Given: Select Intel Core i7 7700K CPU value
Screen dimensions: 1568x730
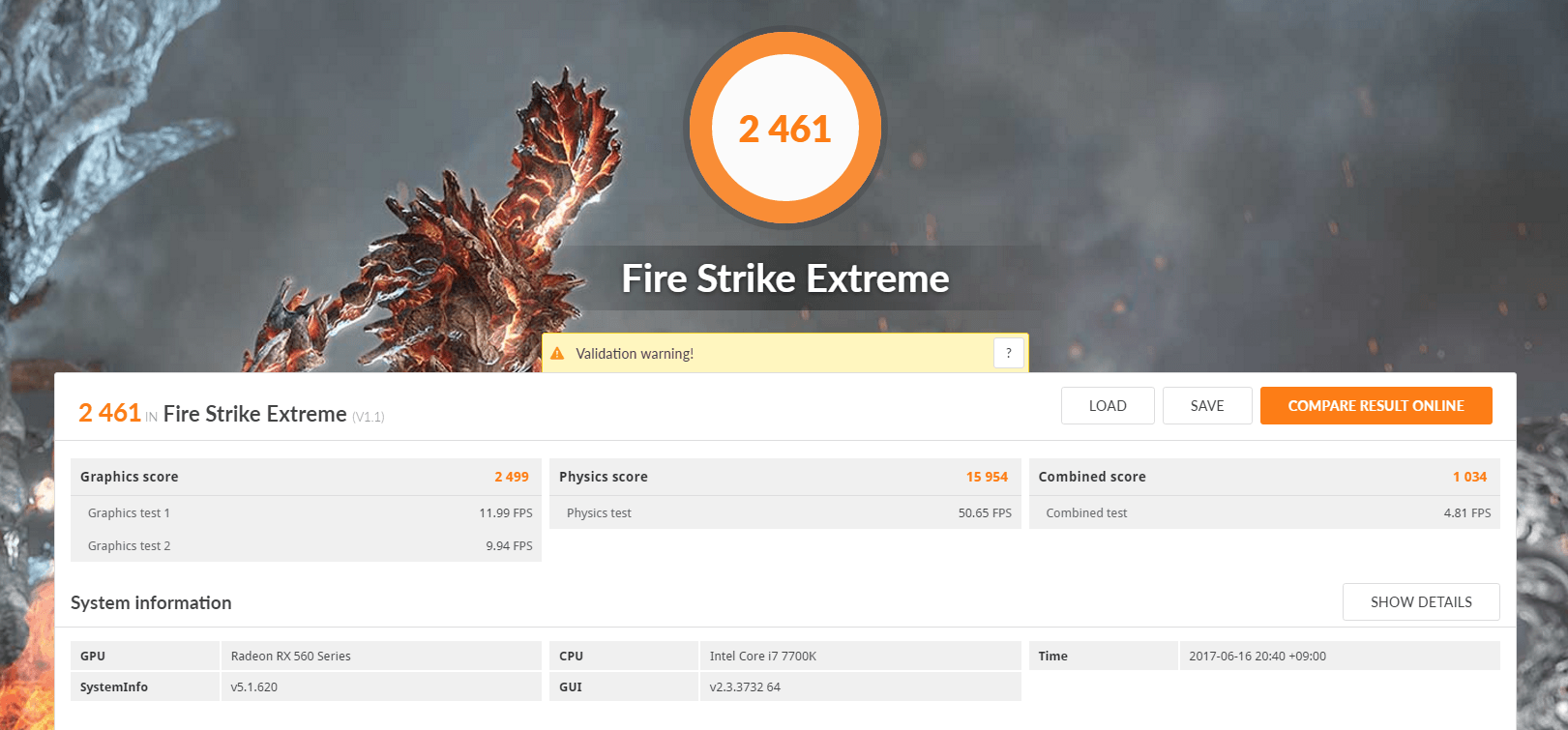Looking at the screenshot, I should tap(763, 657).
